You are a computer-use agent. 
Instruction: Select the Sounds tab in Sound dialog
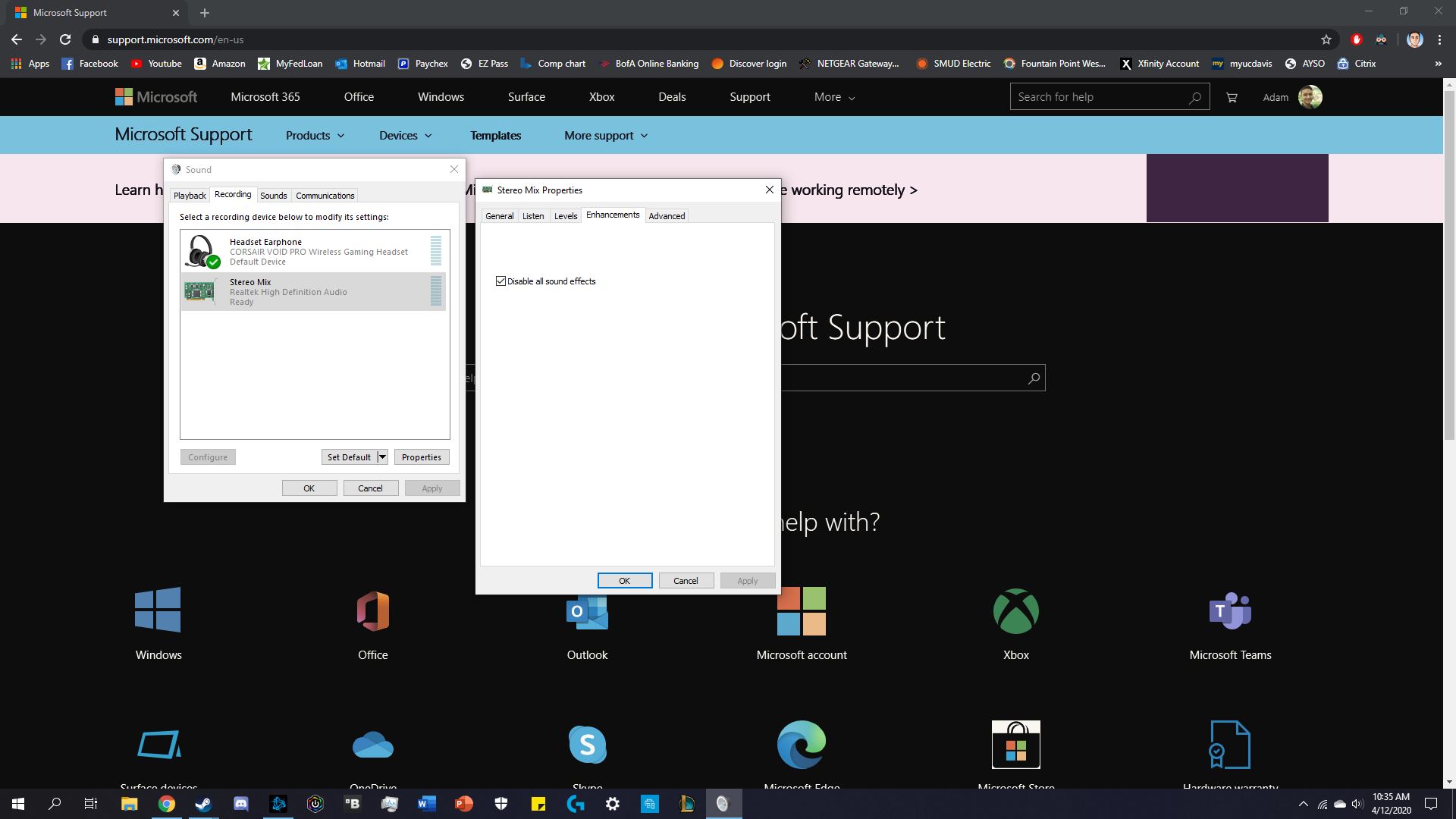(273, 196)
